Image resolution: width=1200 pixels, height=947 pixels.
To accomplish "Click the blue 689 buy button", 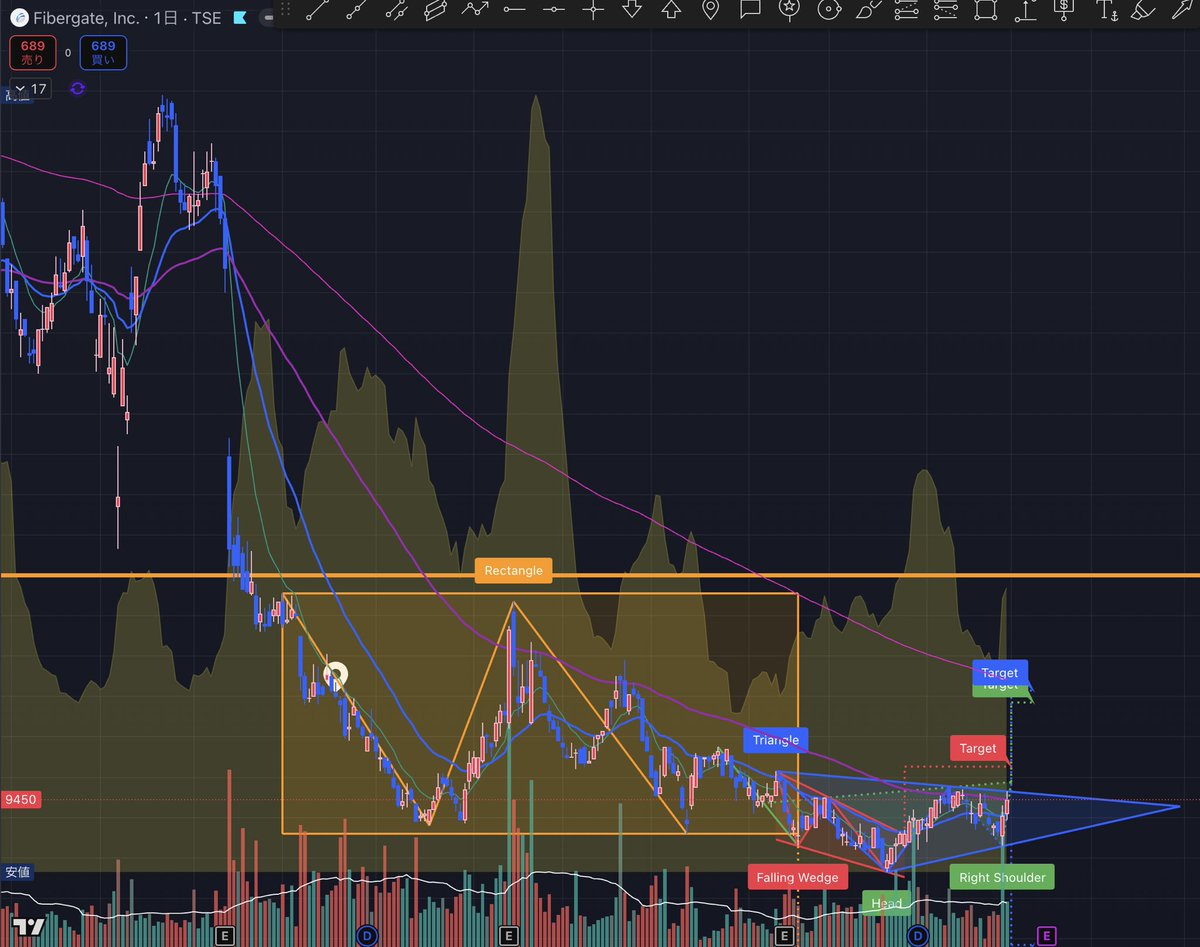I will pyautogui.click(x=103, y=53).
